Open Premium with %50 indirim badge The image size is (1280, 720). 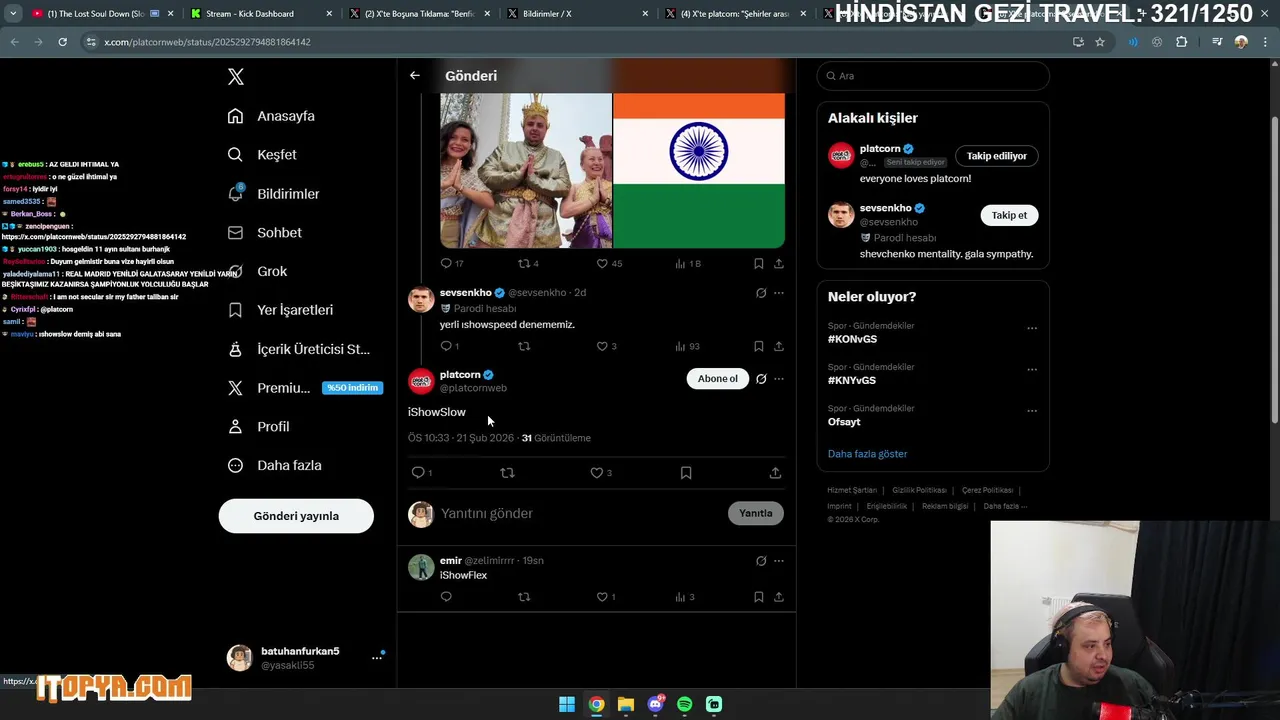tap(305, 388)
